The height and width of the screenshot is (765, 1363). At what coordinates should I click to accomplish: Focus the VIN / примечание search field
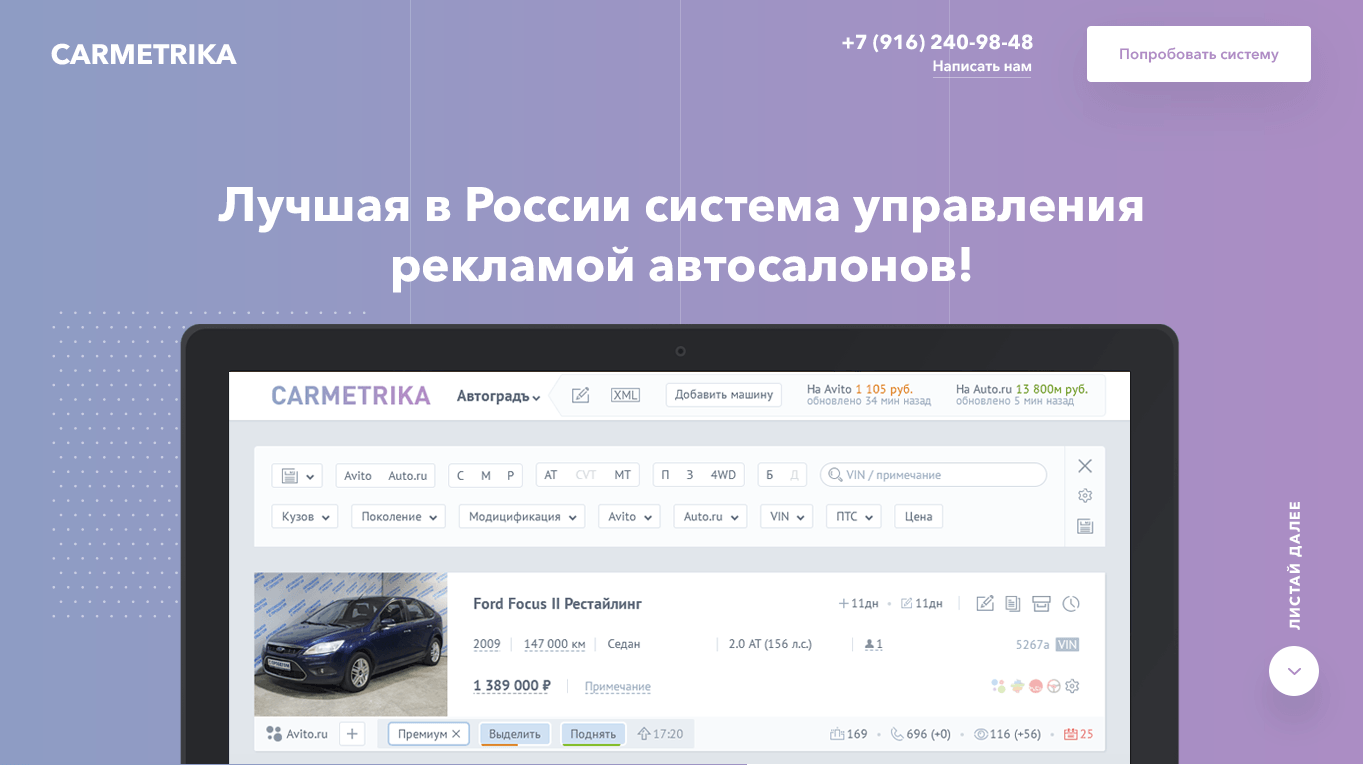[933, 475]
